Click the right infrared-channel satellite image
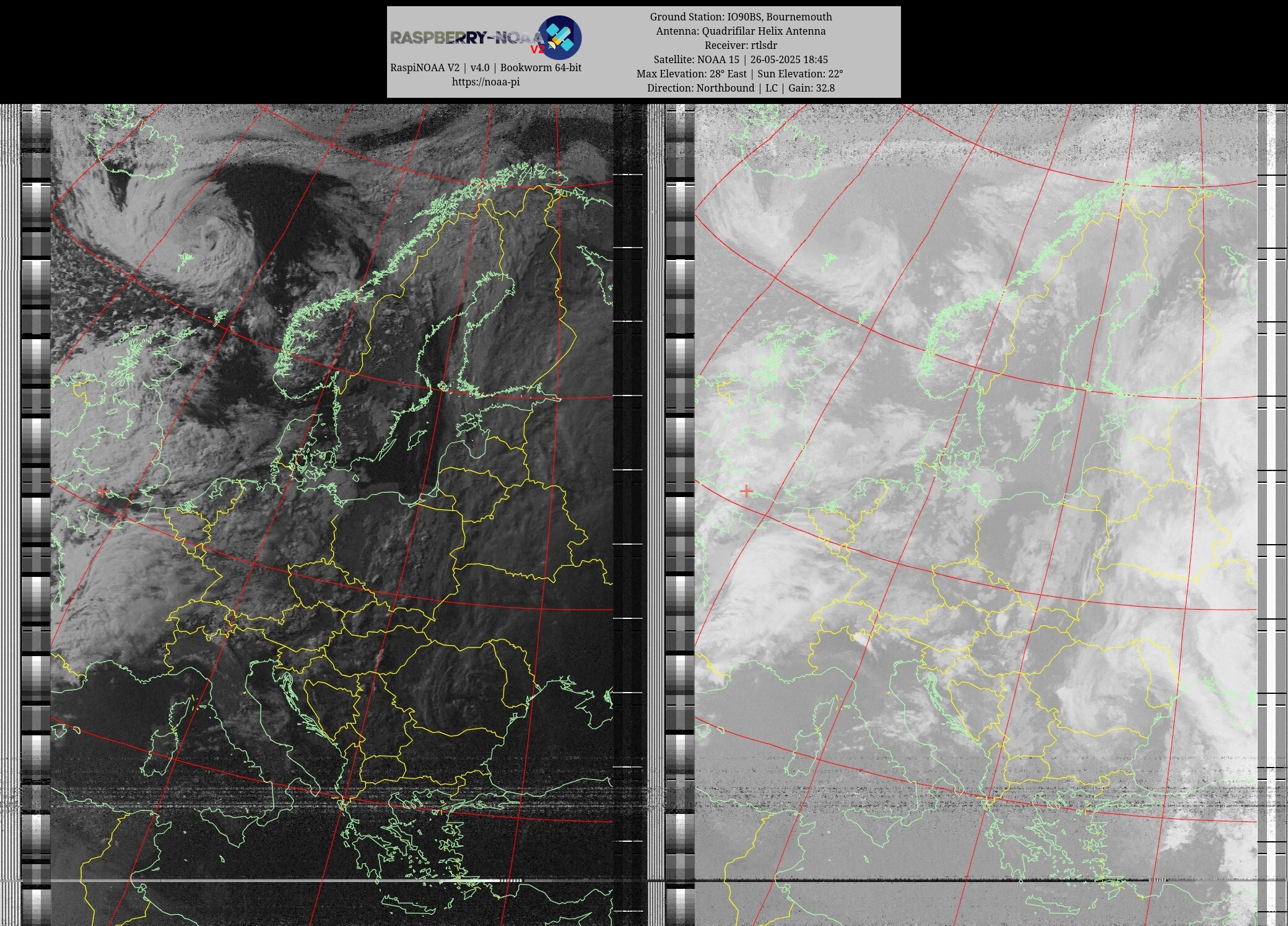The height and width of the screenshot is (926, 1288). (x=976, y=515)
